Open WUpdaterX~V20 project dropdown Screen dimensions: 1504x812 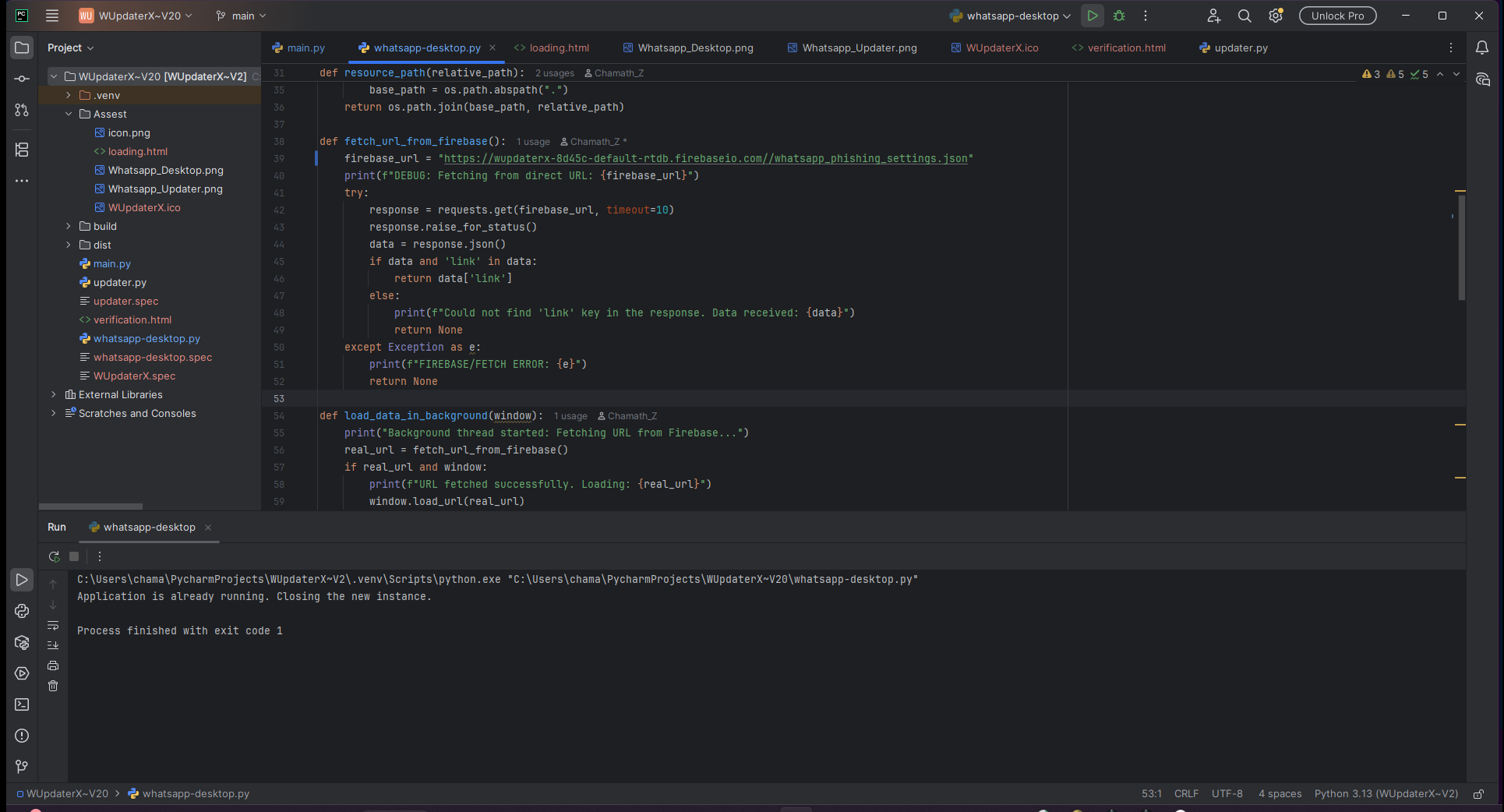coord(135,16)
